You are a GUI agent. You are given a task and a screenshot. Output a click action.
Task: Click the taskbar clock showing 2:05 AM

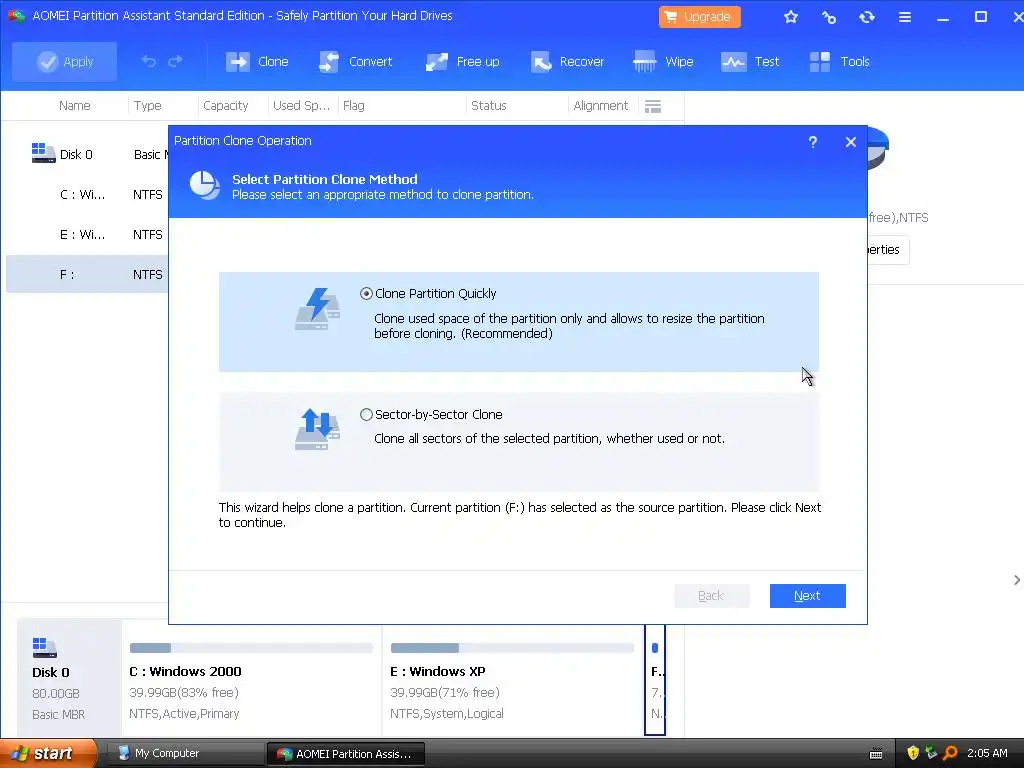tap(987, 754)
